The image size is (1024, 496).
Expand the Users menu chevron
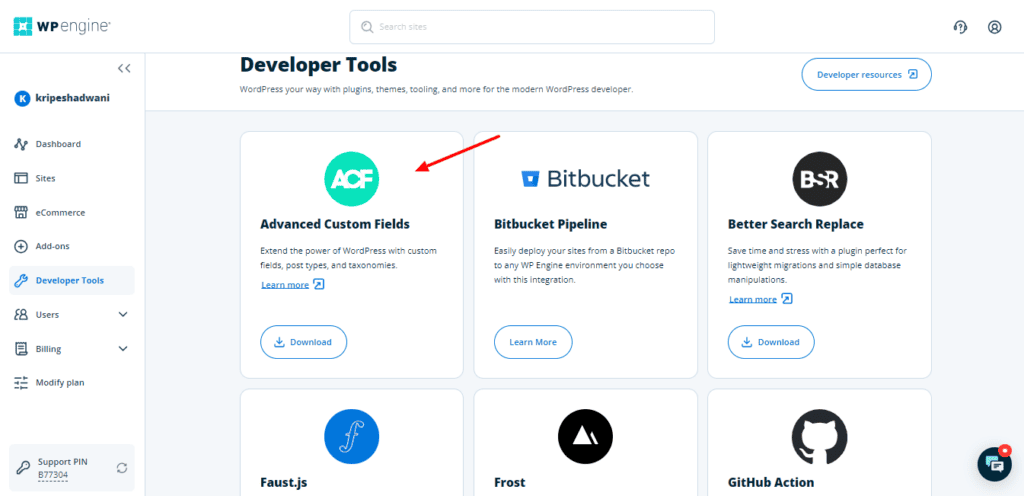(123, 314)
